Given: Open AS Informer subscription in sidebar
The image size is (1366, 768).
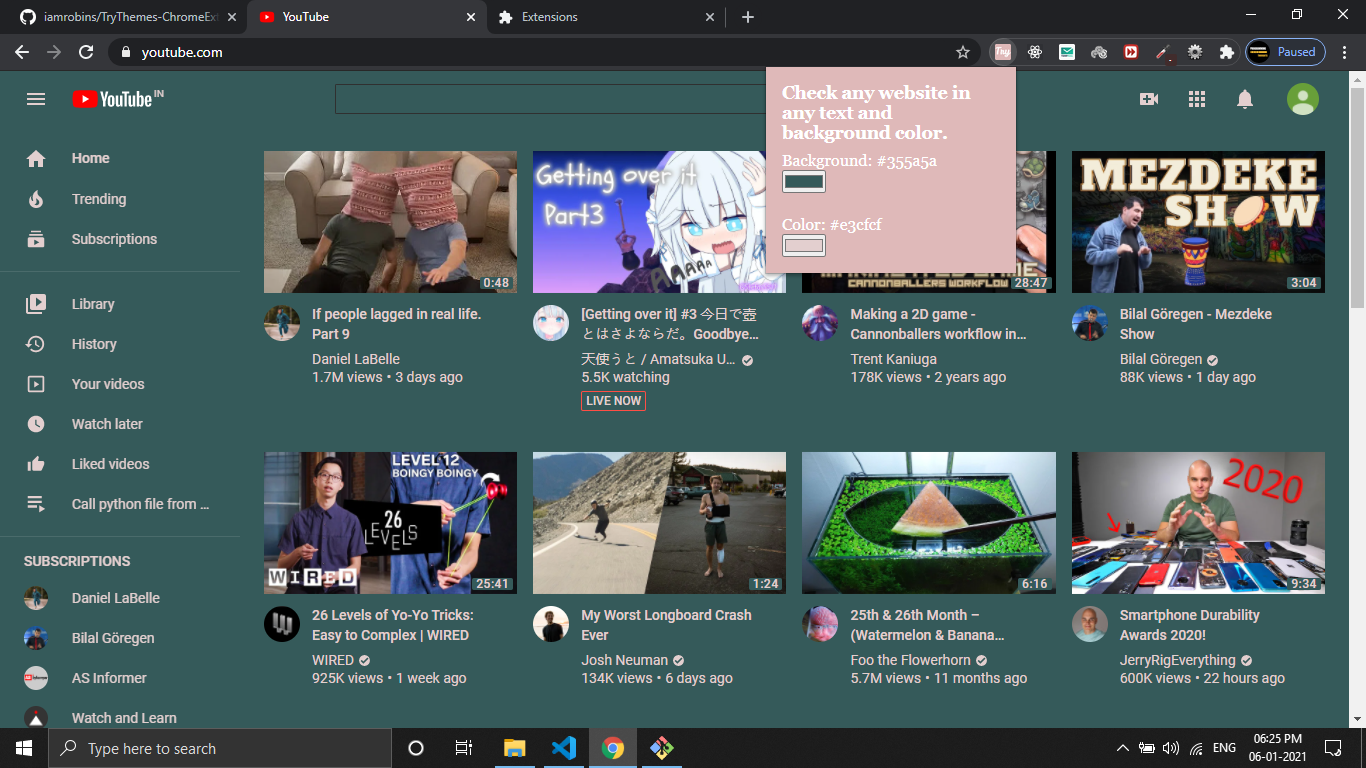Looking at the screenshot, I should (120, 678).
